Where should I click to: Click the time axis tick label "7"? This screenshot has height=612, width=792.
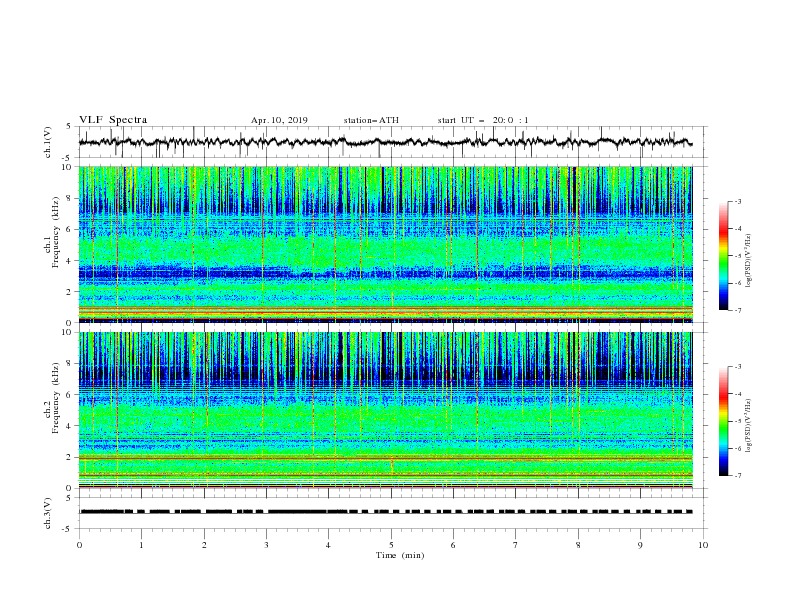(x=516, y=545)
